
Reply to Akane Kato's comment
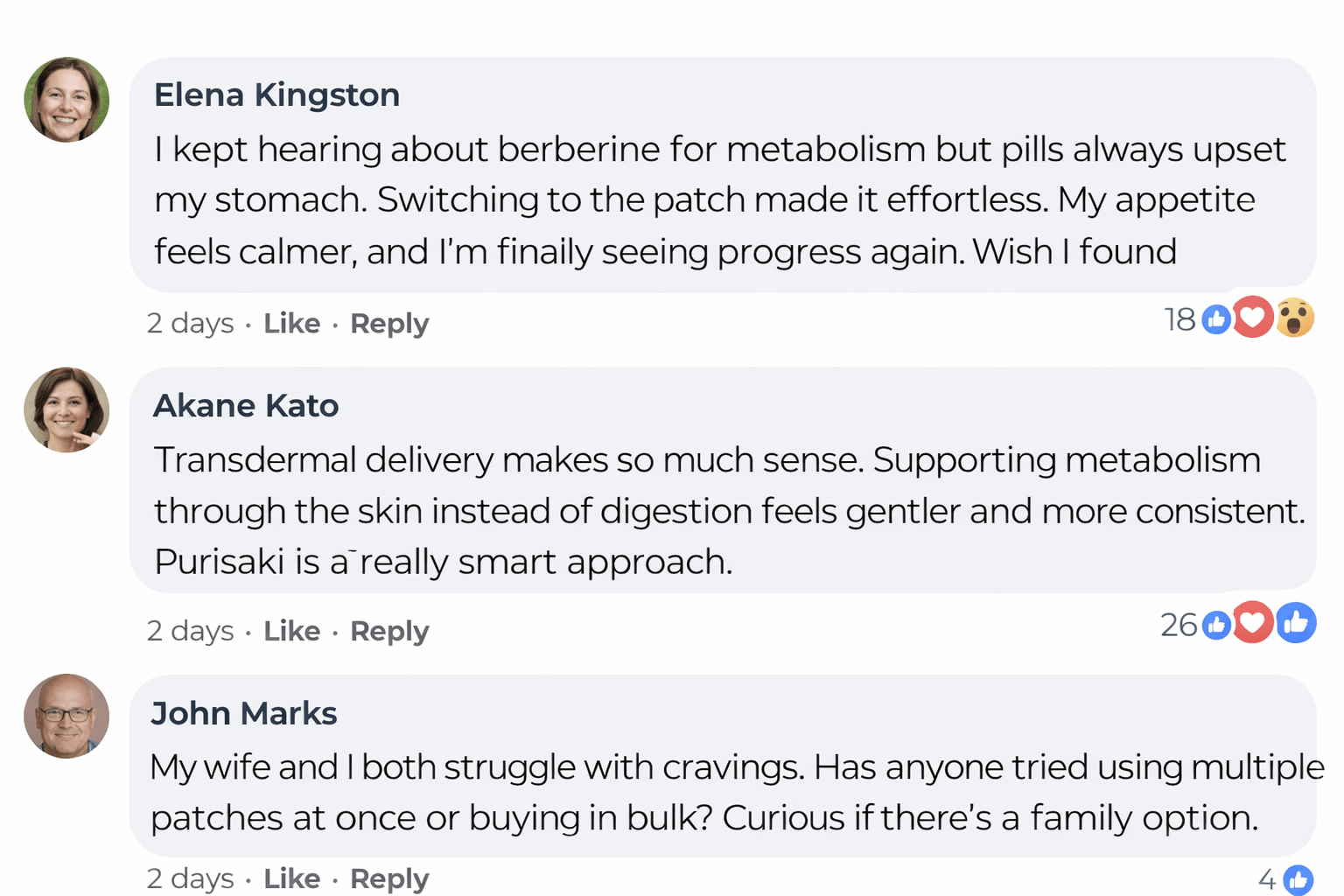(x=389, y=631)
